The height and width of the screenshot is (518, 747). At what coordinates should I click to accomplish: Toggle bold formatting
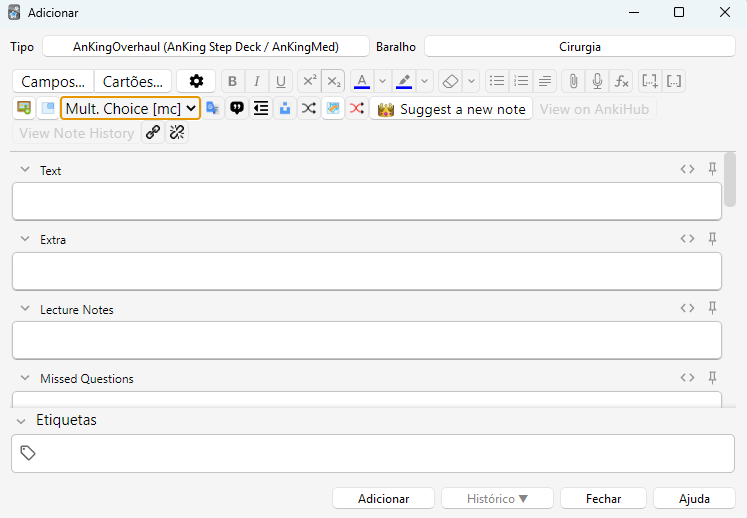(x=232, y=82)
